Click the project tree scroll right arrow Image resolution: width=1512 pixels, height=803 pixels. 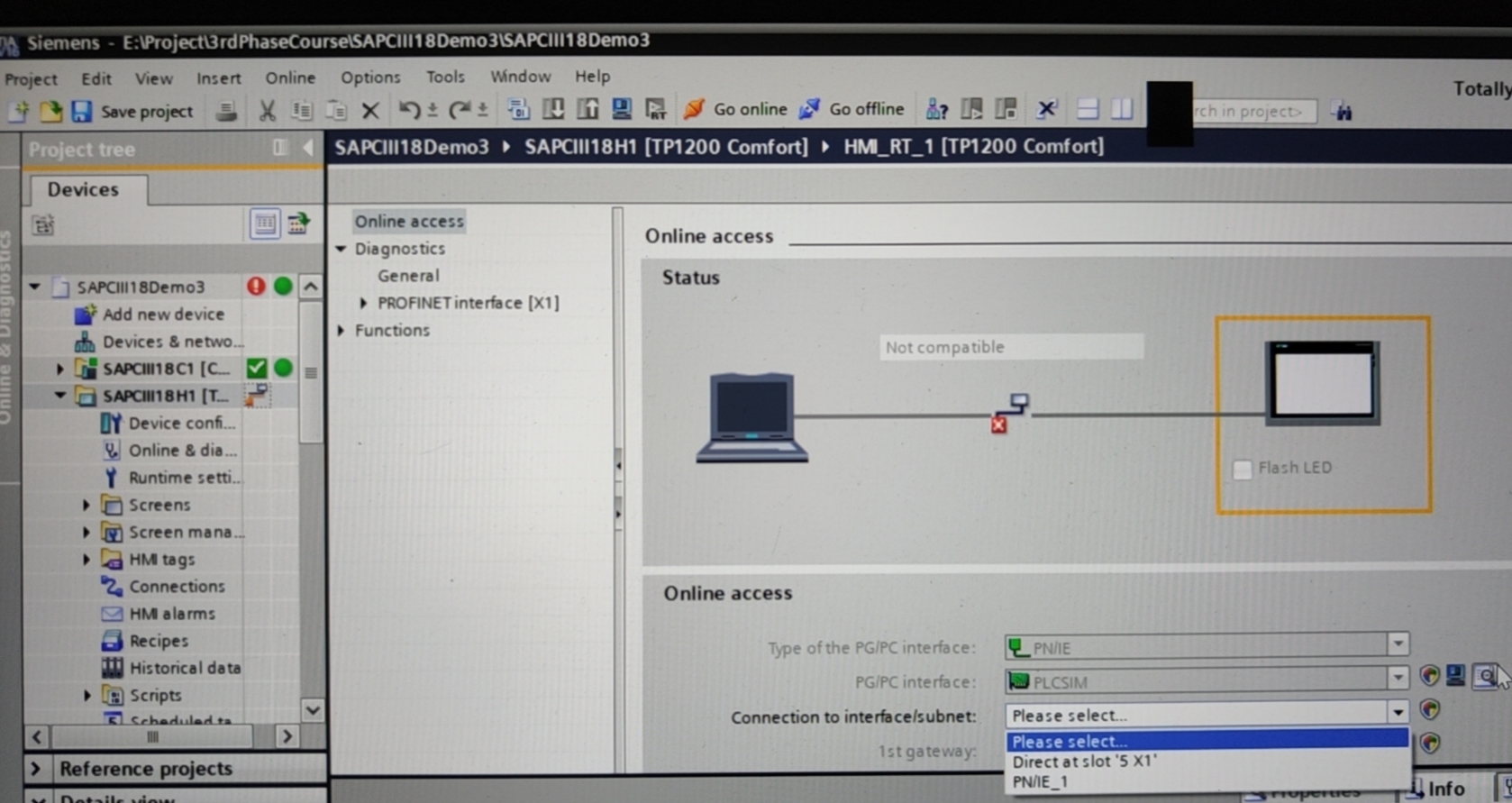(x=287, y=736)
